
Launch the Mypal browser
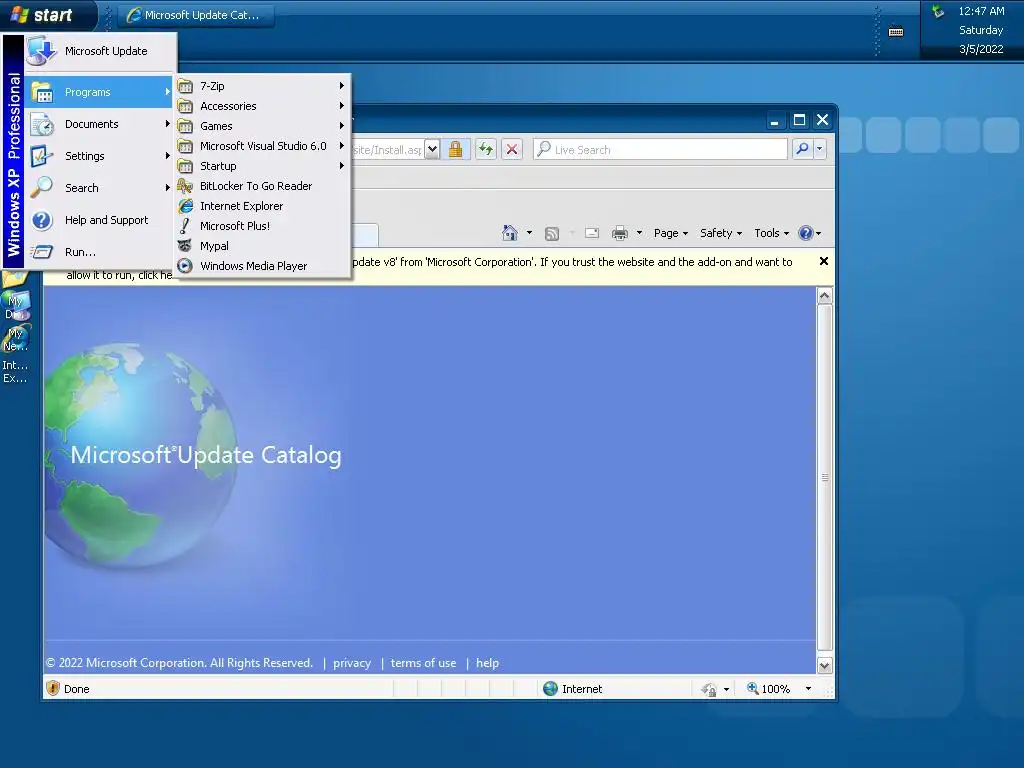[263, 246]
